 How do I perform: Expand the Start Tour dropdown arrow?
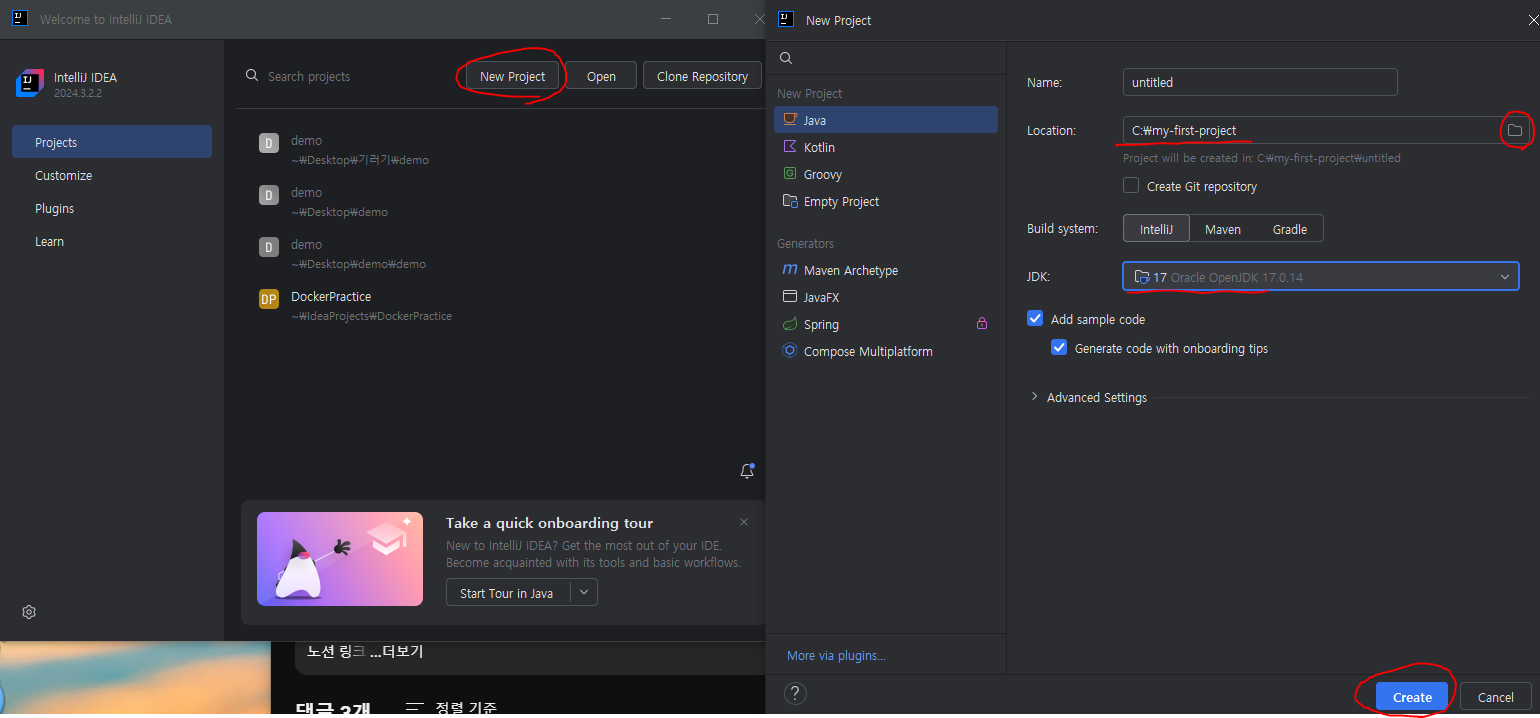pyautogui.click(x=585, y=593)
